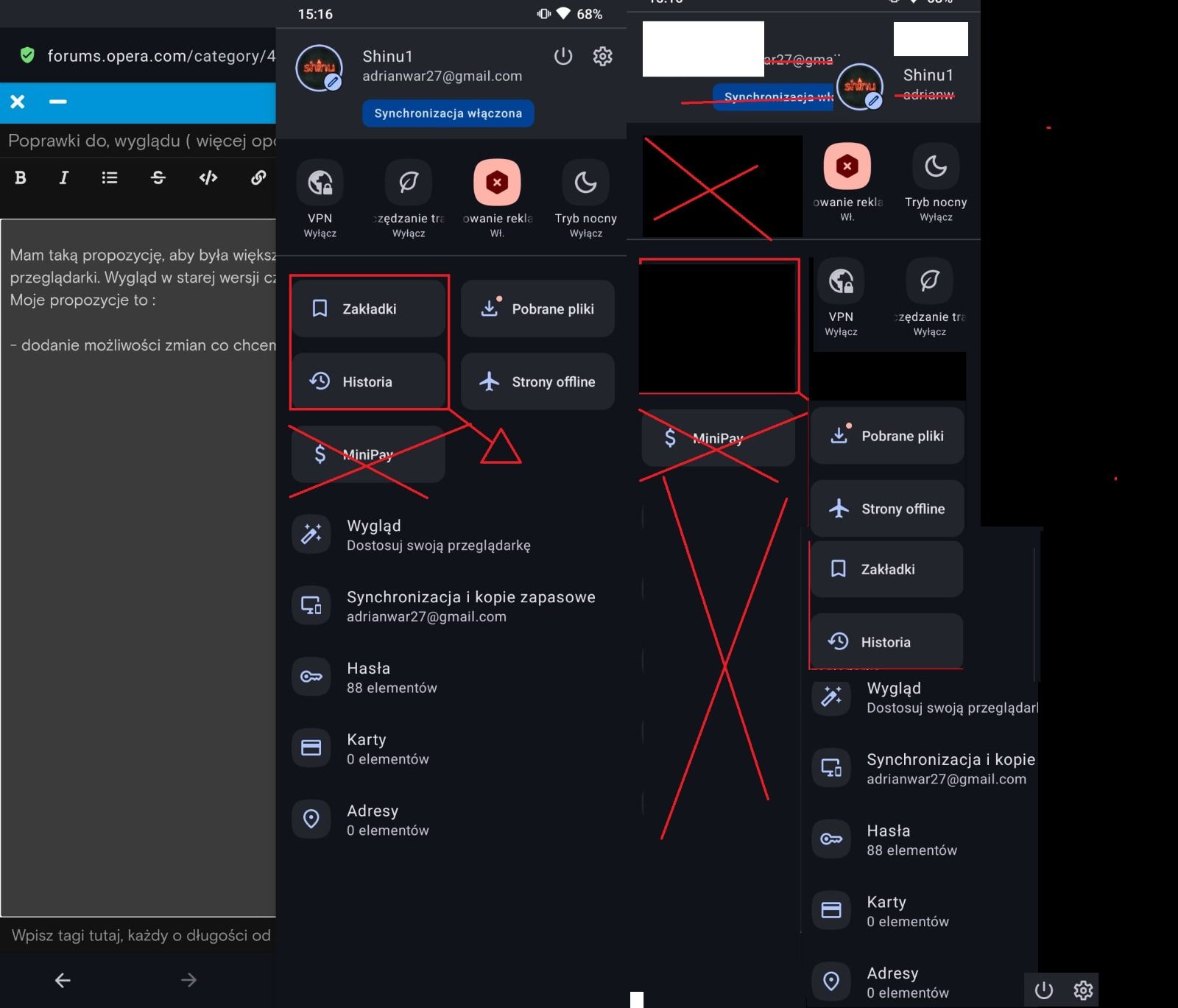Toggle bold formatting in the forum editor

point(21,177)
